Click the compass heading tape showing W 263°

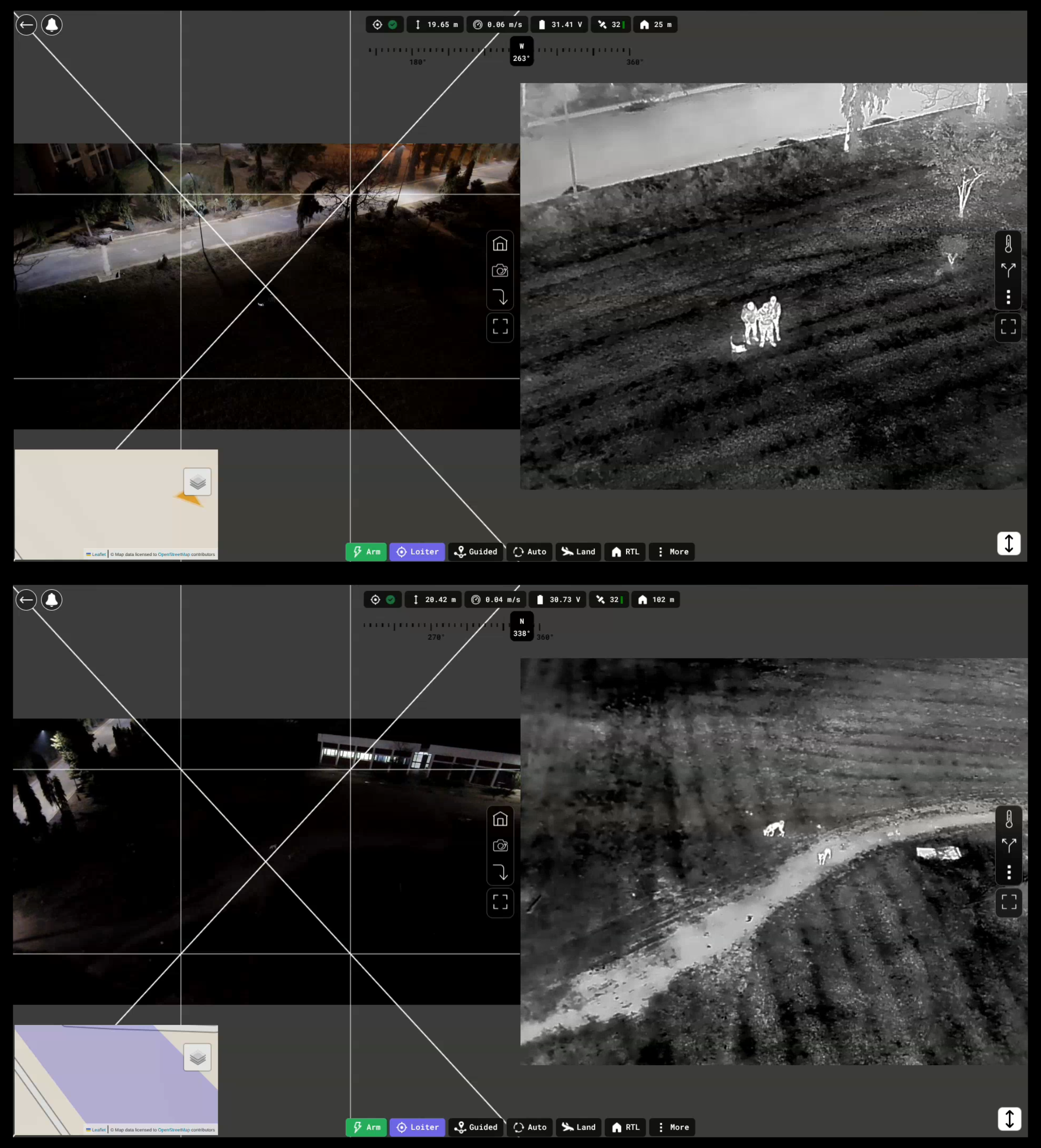click(x=521, y=52)
